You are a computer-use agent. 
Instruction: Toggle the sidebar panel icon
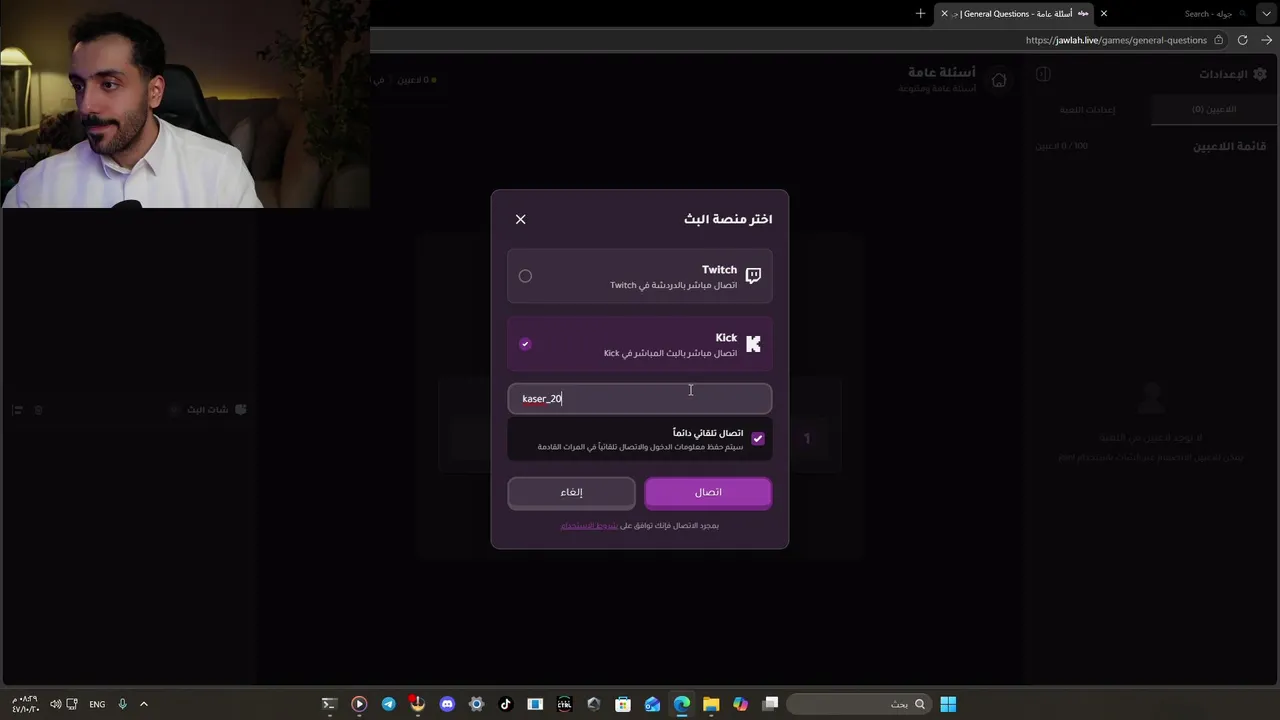tap(1043, 74)
